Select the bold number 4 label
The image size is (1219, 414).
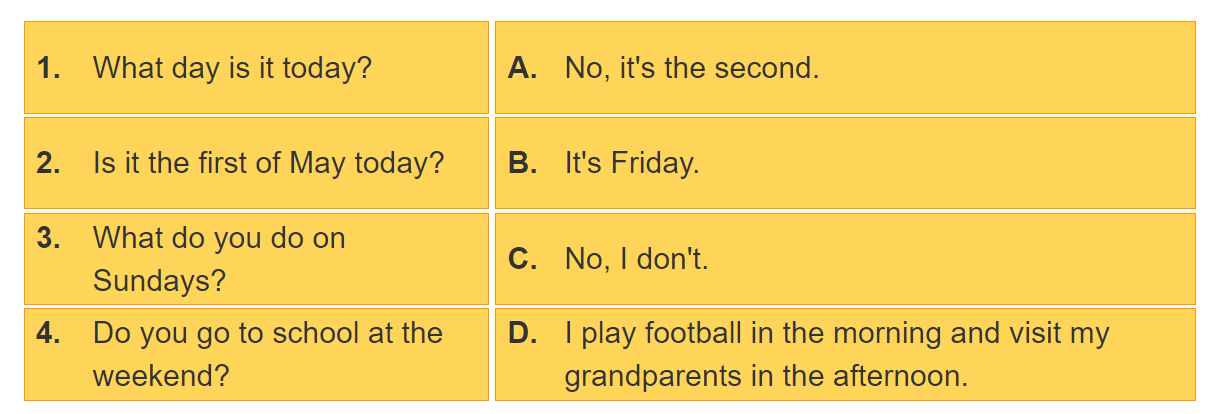[x=48, y=333]
